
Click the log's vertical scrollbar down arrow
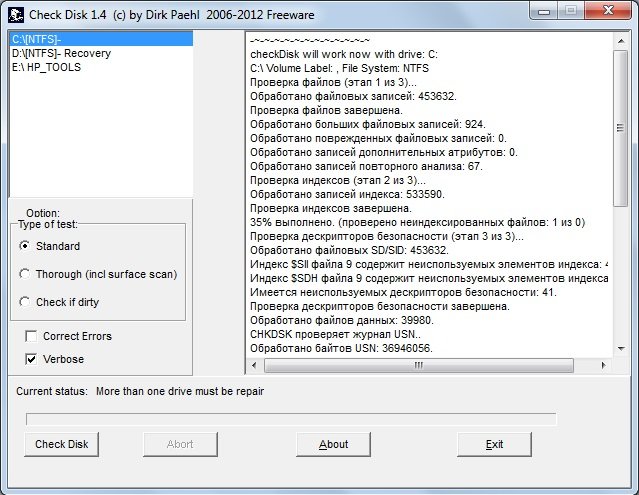coord(619,347)
